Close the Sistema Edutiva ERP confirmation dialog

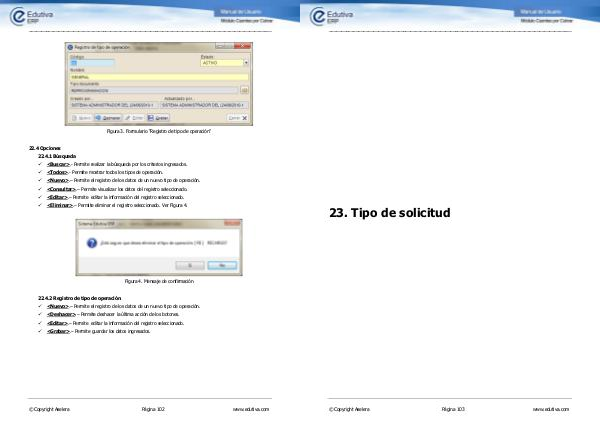(231, 225)
